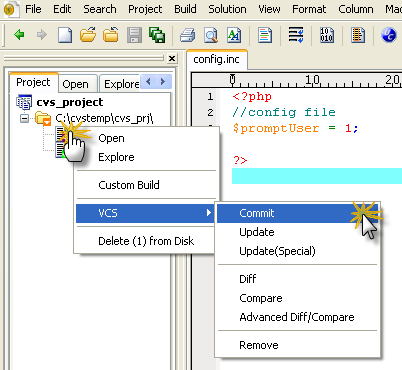Print the document with printer icon

pos(188,35)
